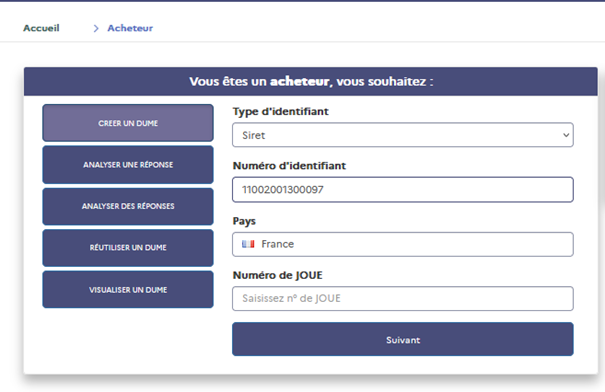605x392 pixels.
Task: Choose ANALYSER DES RÉPONSES option
Action: (128, 206)
